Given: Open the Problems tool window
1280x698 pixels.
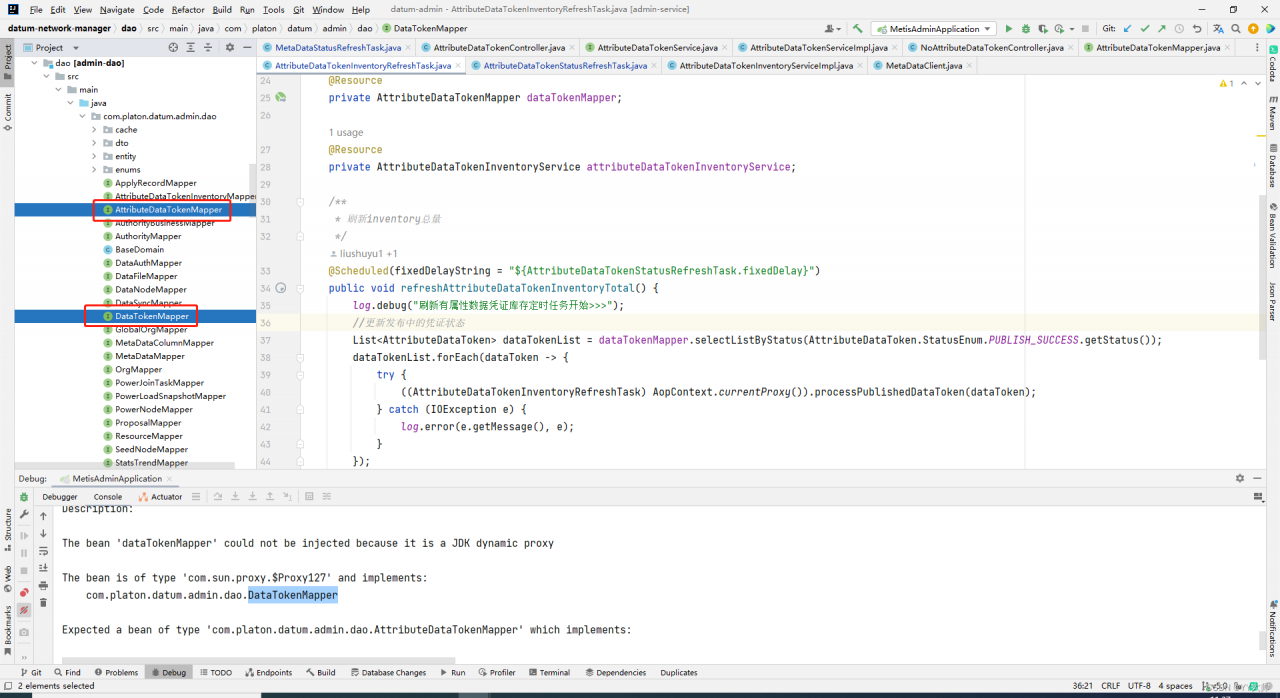Looking at the screenshot, I should (x=115, y=672).
